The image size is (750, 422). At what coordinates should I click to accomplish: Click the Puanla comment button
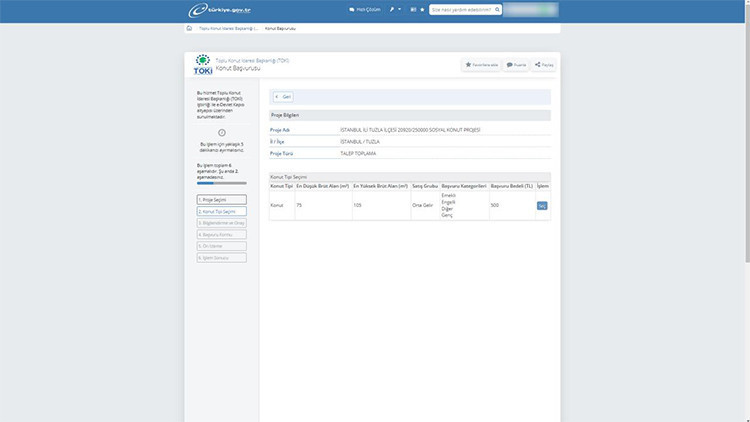(x=516, y=65)
